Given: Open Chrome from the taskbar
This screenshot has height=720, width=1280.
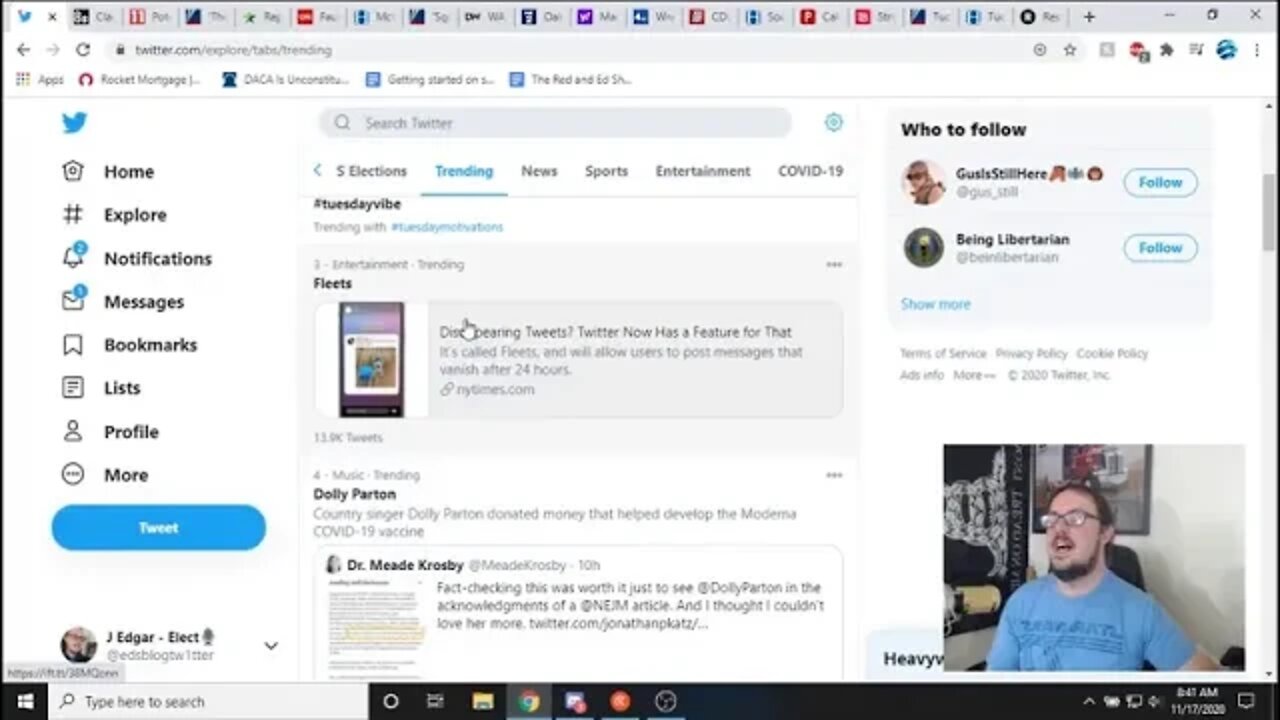Looking at the screenshot, I should click(529, 702).
